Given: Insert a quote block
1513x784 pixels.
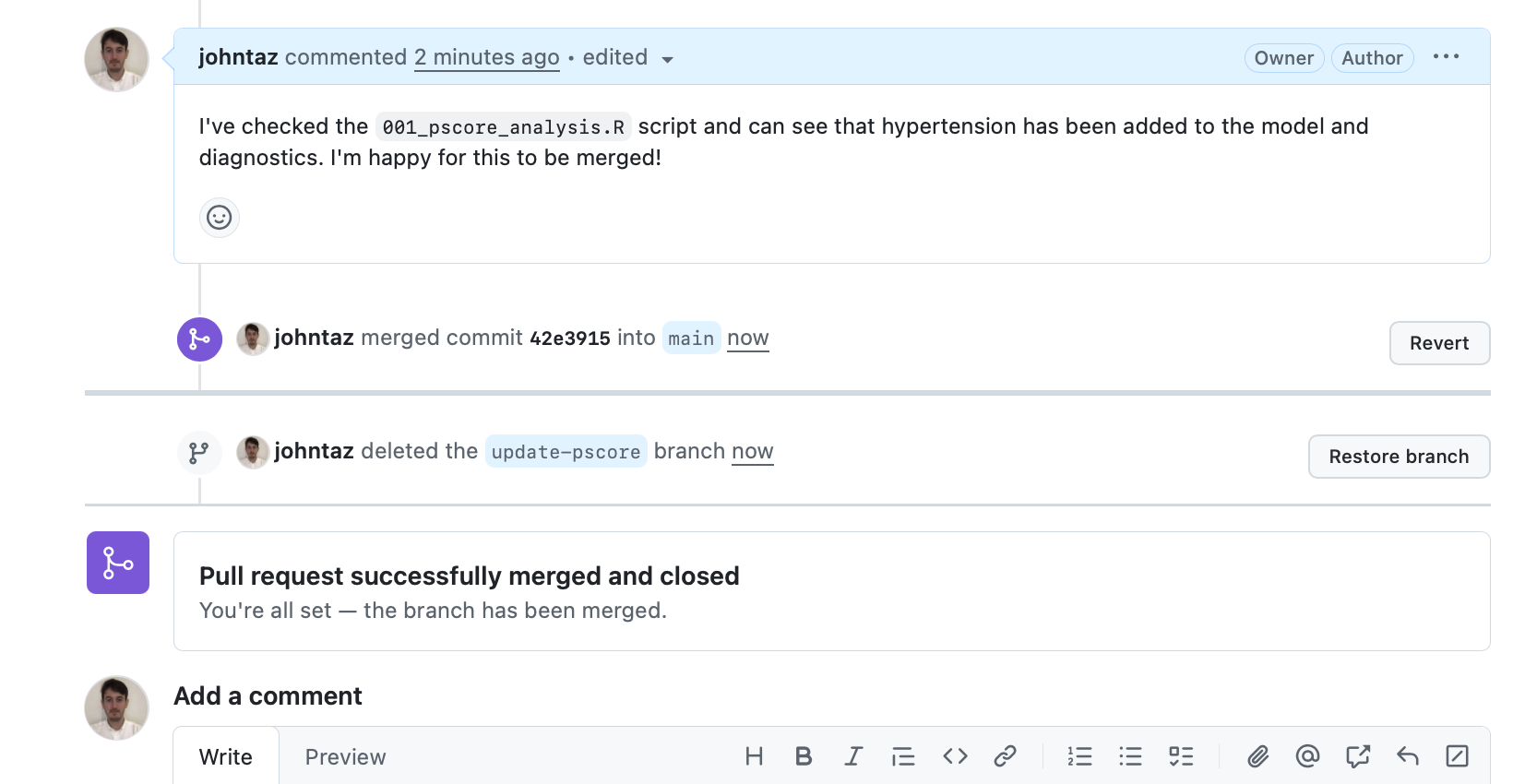Looking at the screenshot, I should pyautogui.click(x=903, y=756).
